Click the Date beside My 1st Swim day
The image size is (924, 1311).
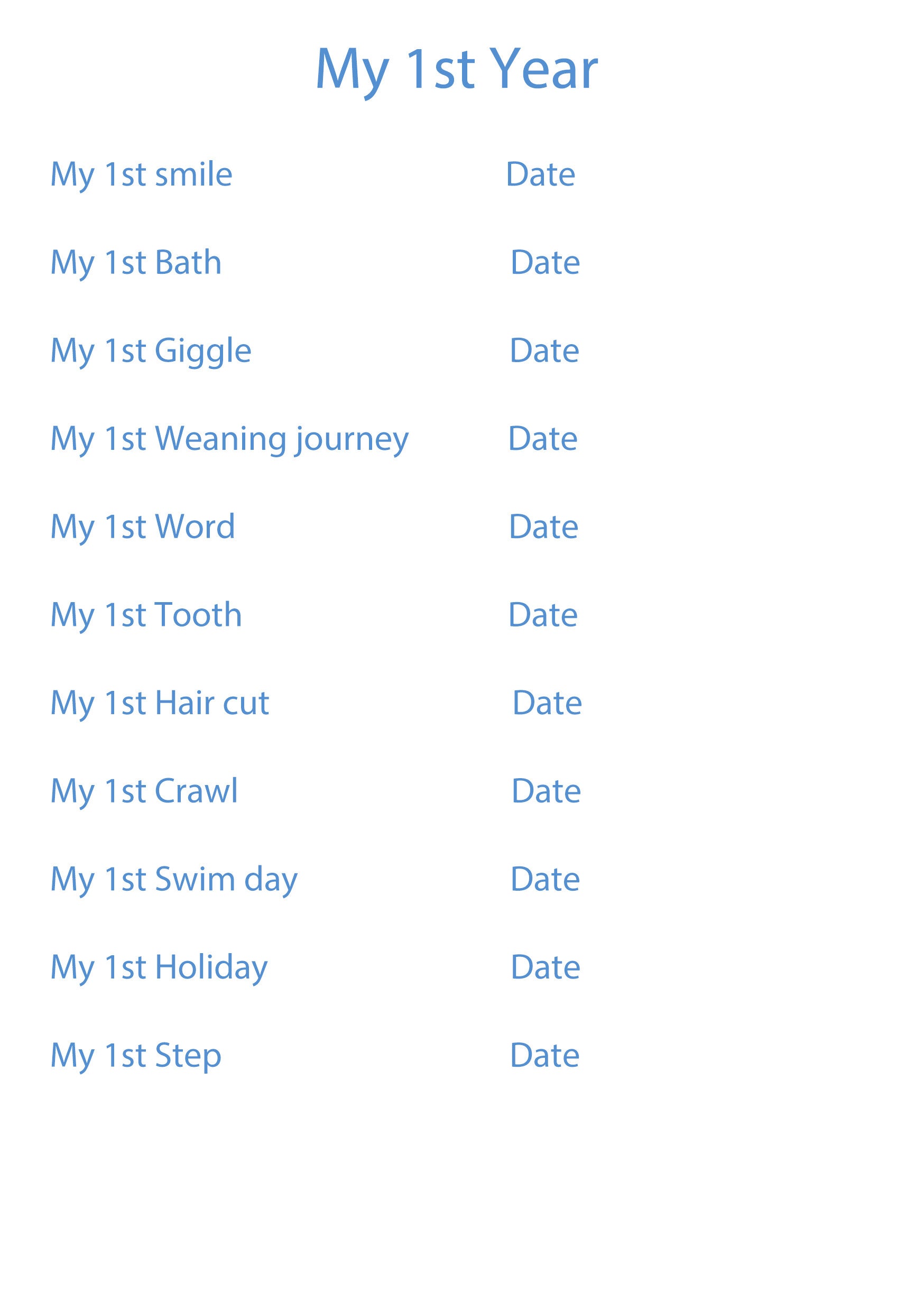545,880
